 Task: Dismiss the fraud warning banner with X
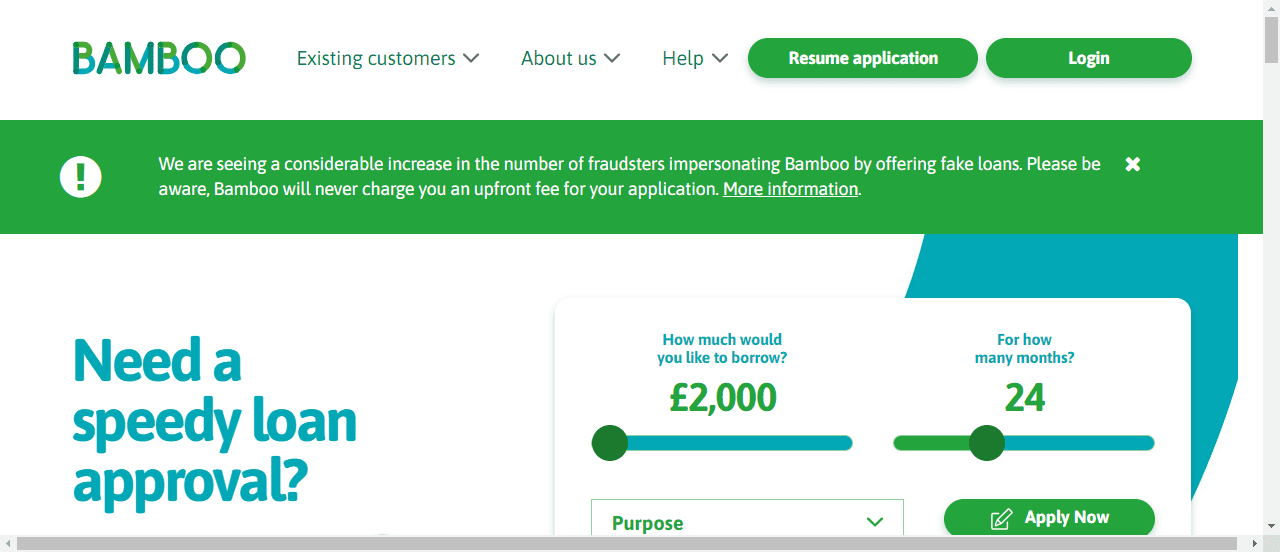(x=1133, y=164)
